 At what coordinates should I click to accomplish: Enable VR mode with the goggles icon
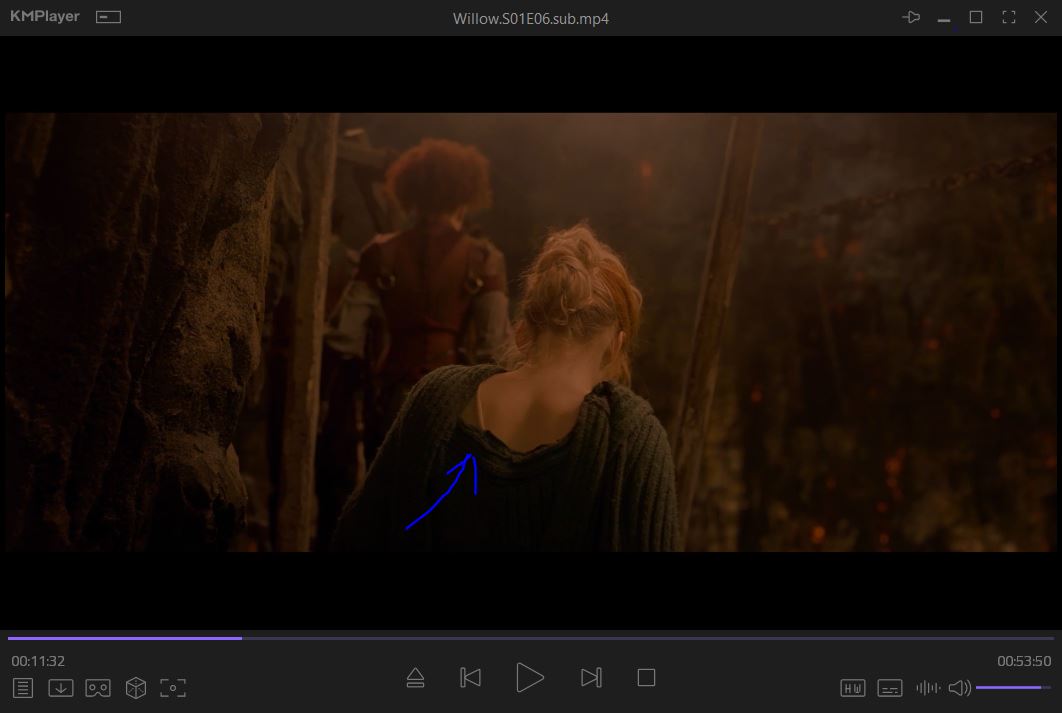pos(98,688)
